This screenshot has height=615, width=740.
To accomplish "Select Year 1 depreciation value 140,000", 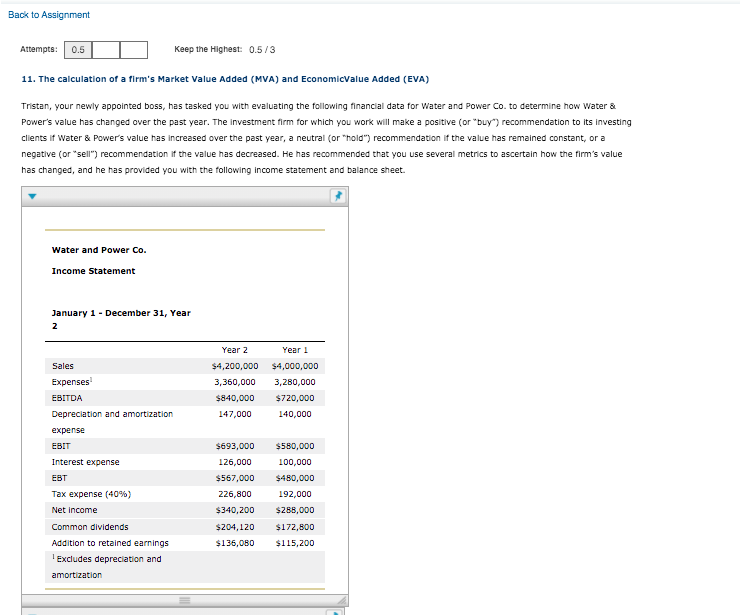I will [x=295, y=414].
